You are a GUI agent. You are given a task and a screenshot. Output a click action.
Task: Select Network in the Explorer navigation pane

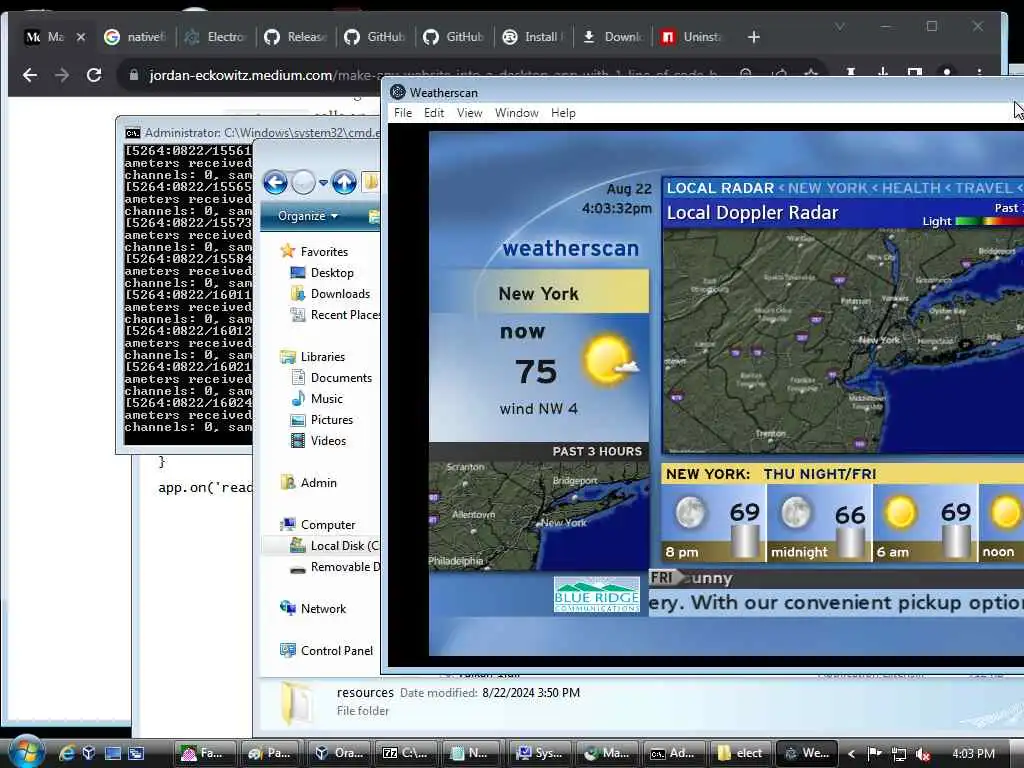(x=323, y=609)
